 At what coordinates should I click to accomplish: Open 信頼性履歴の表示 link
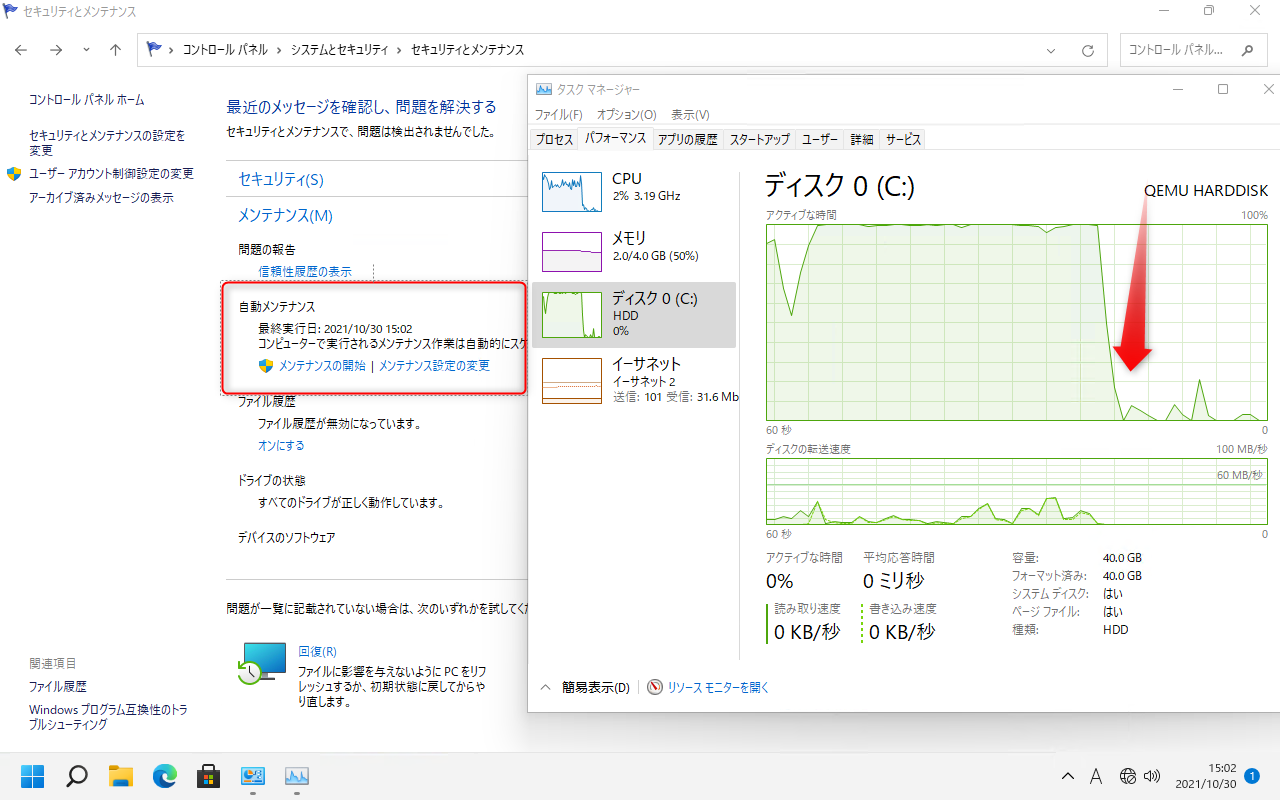(x=305, y=272)
